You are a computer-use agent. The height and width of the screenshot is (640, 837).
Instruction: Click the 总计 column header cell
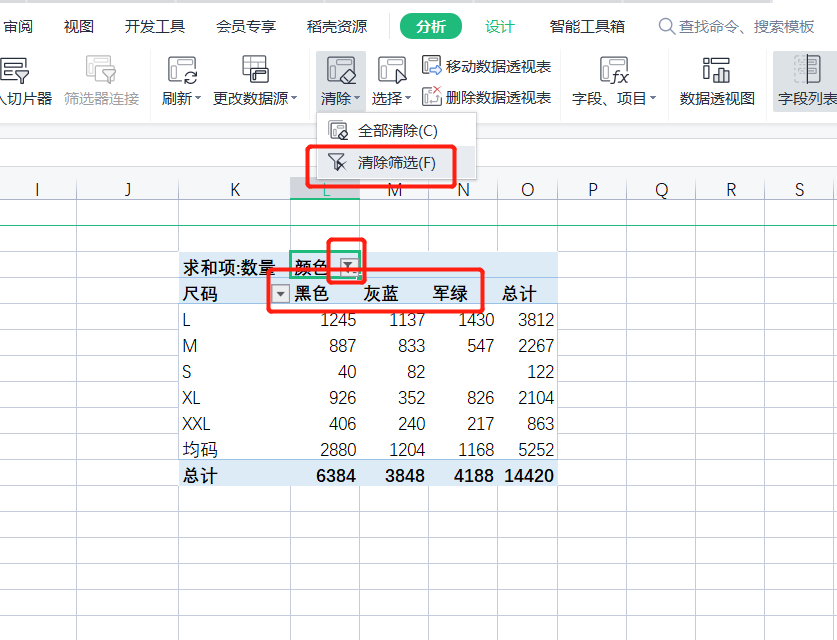coord(518,294)
